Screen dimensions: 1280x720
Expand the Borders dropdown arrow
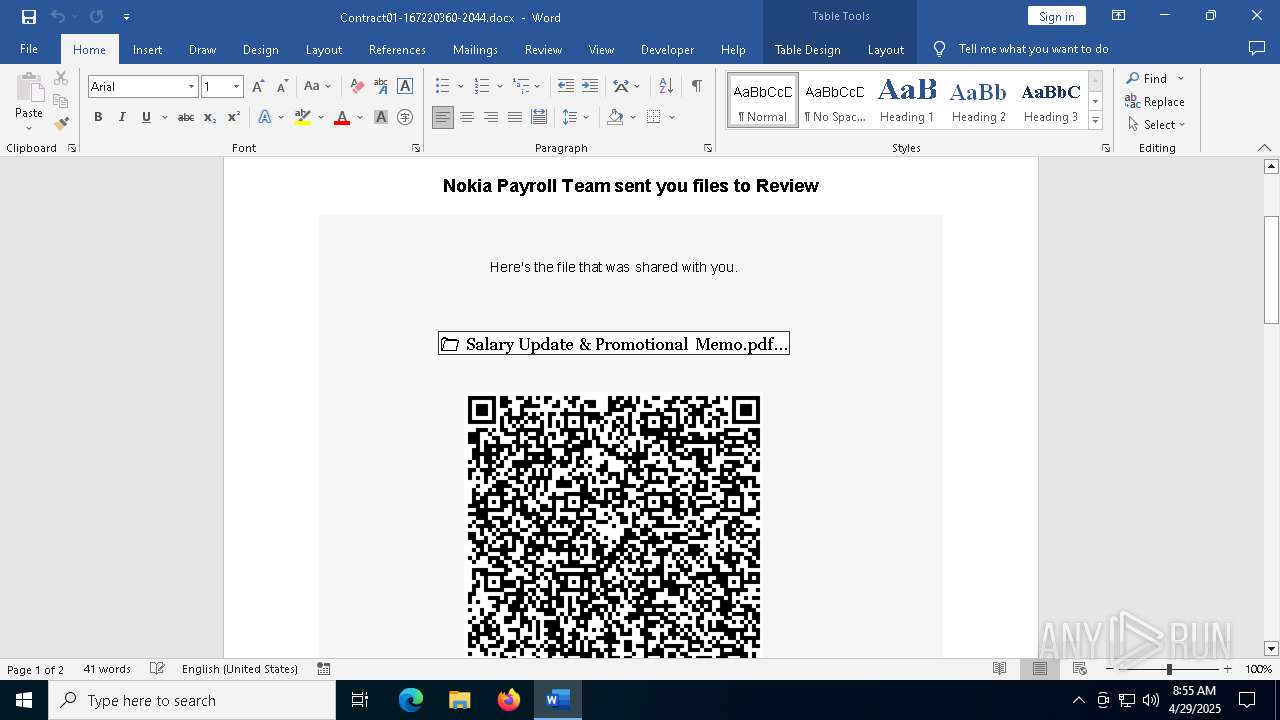pyautogui.click(x=672, y=118)
